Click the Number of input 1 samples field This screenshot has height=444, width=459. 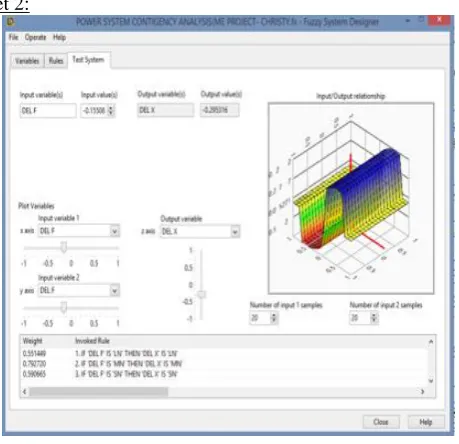click(x=260, y=318)
